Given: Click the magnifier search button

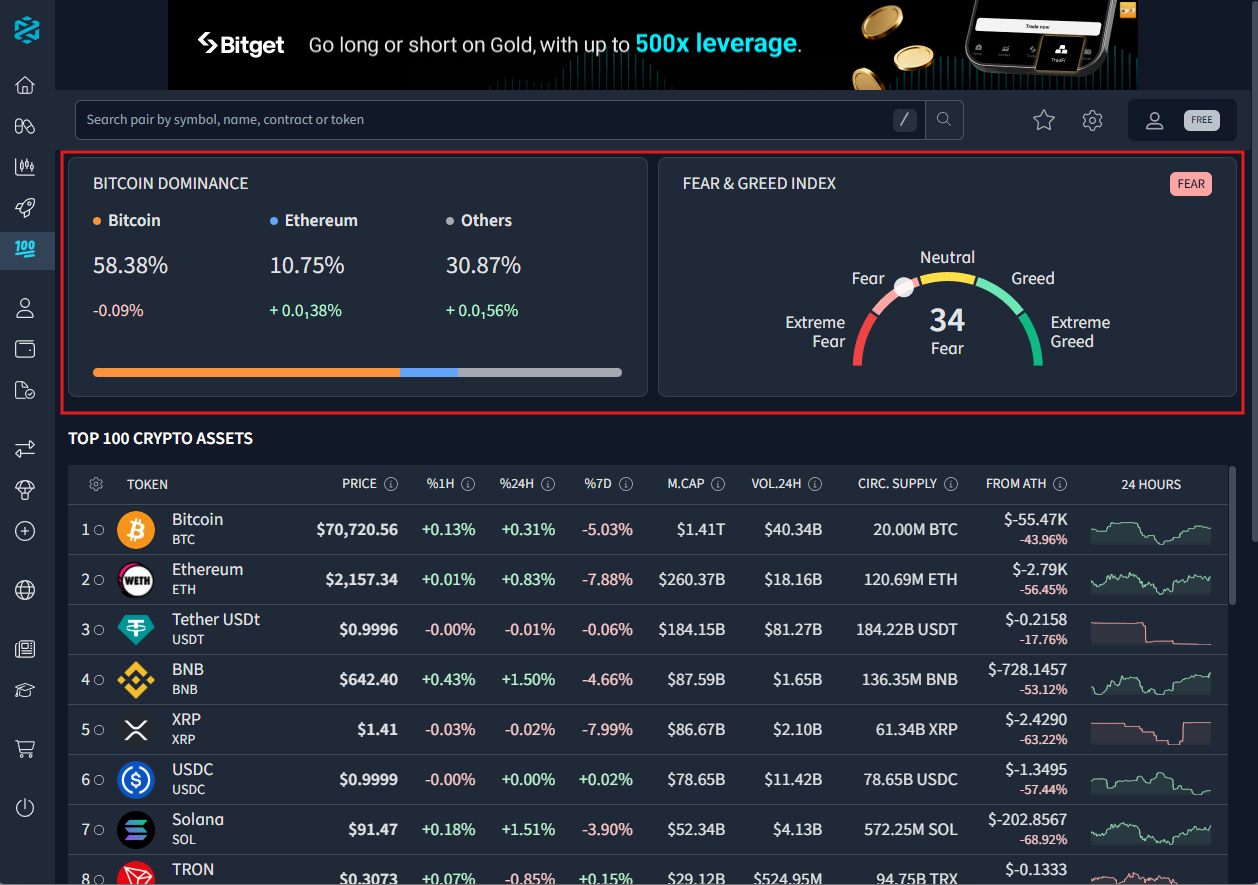Looking at the screenshot, I should [944, 120].
